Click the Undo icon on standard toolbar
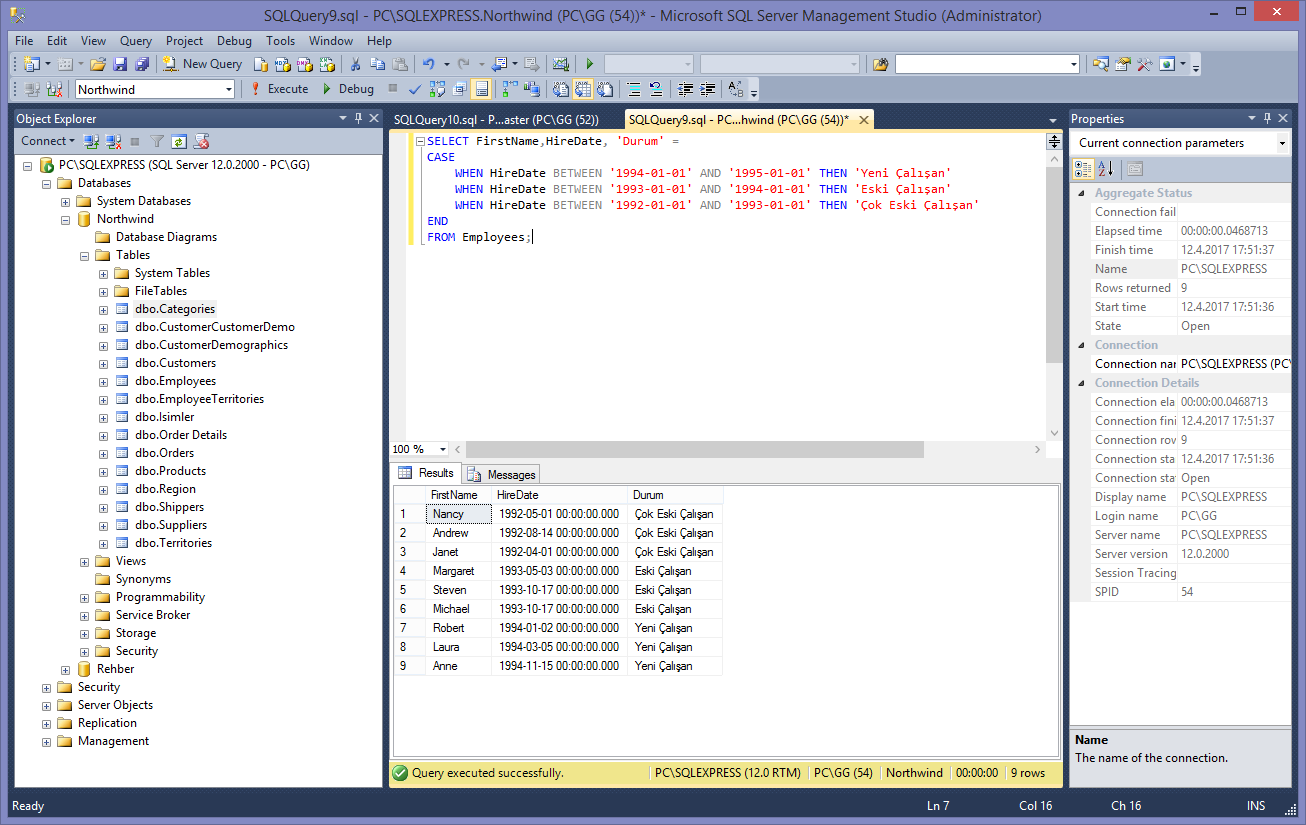Screen dimensions: 1306x825 (429, 63)
